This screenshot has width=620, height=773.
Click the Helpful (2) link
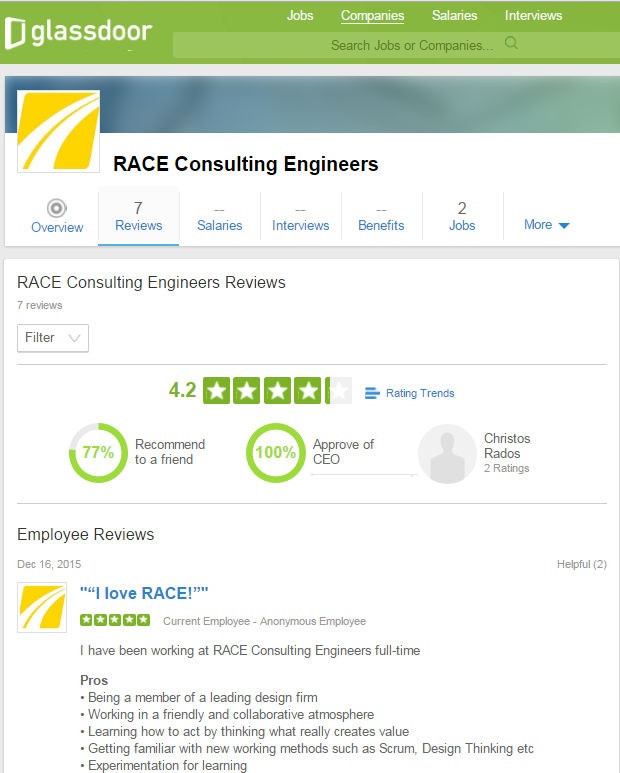click(582, 564)
